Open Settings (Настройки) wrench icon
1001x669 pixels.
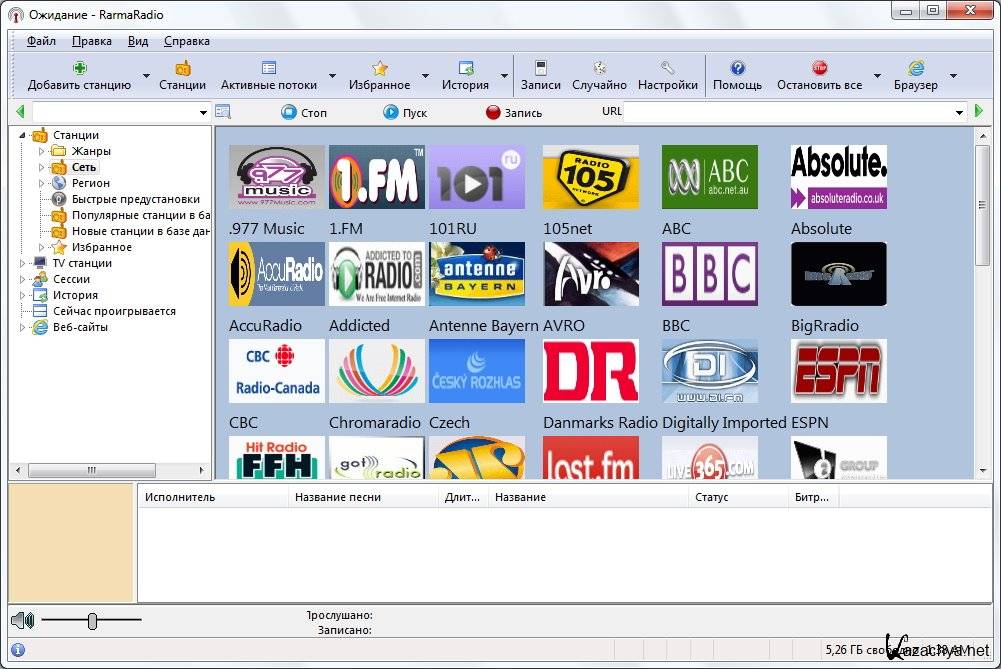point(667,69)
